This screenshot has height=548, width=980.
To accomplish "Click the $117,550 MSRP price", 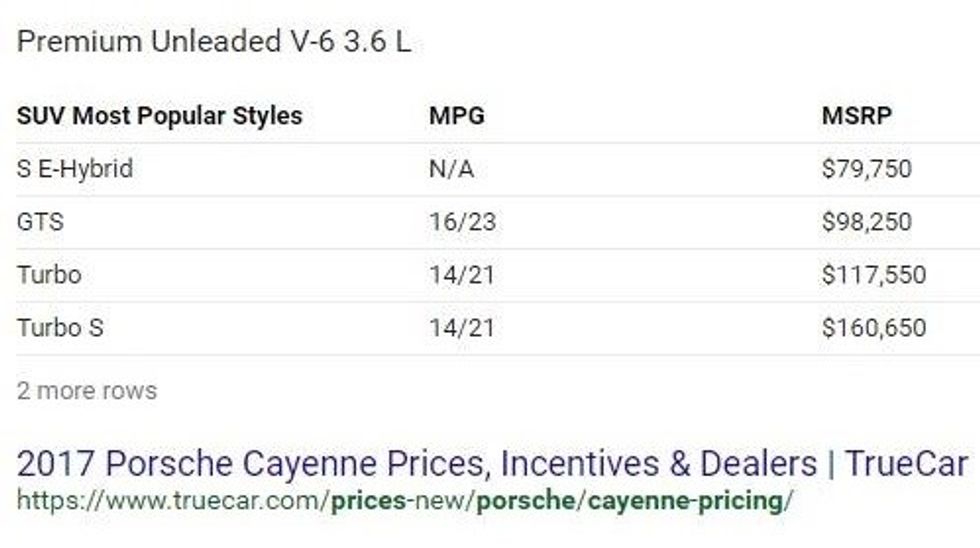I will [873, 275].
